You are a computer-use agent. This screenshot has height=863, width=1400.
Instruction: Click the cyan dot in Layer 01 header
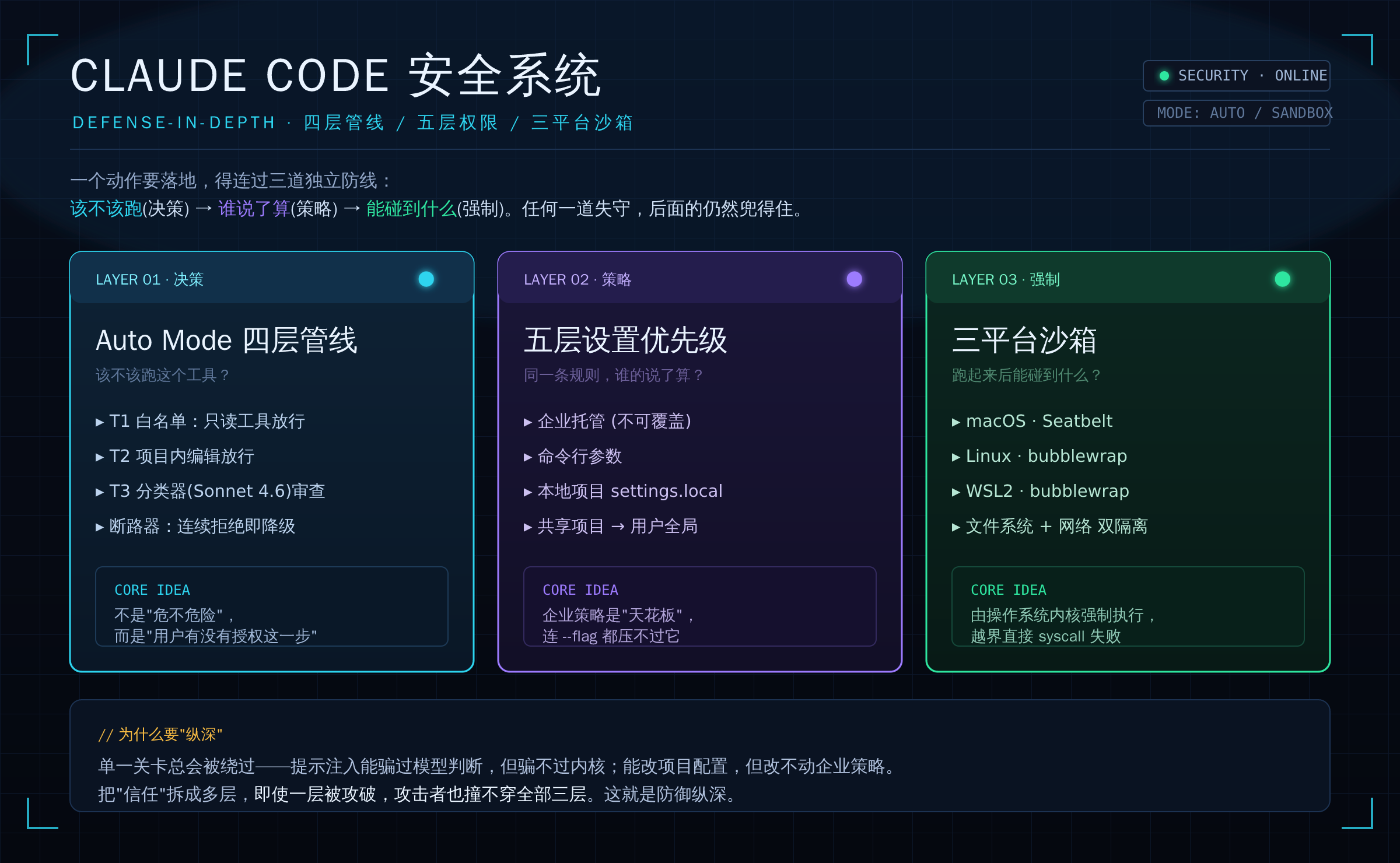pos(426,279)
